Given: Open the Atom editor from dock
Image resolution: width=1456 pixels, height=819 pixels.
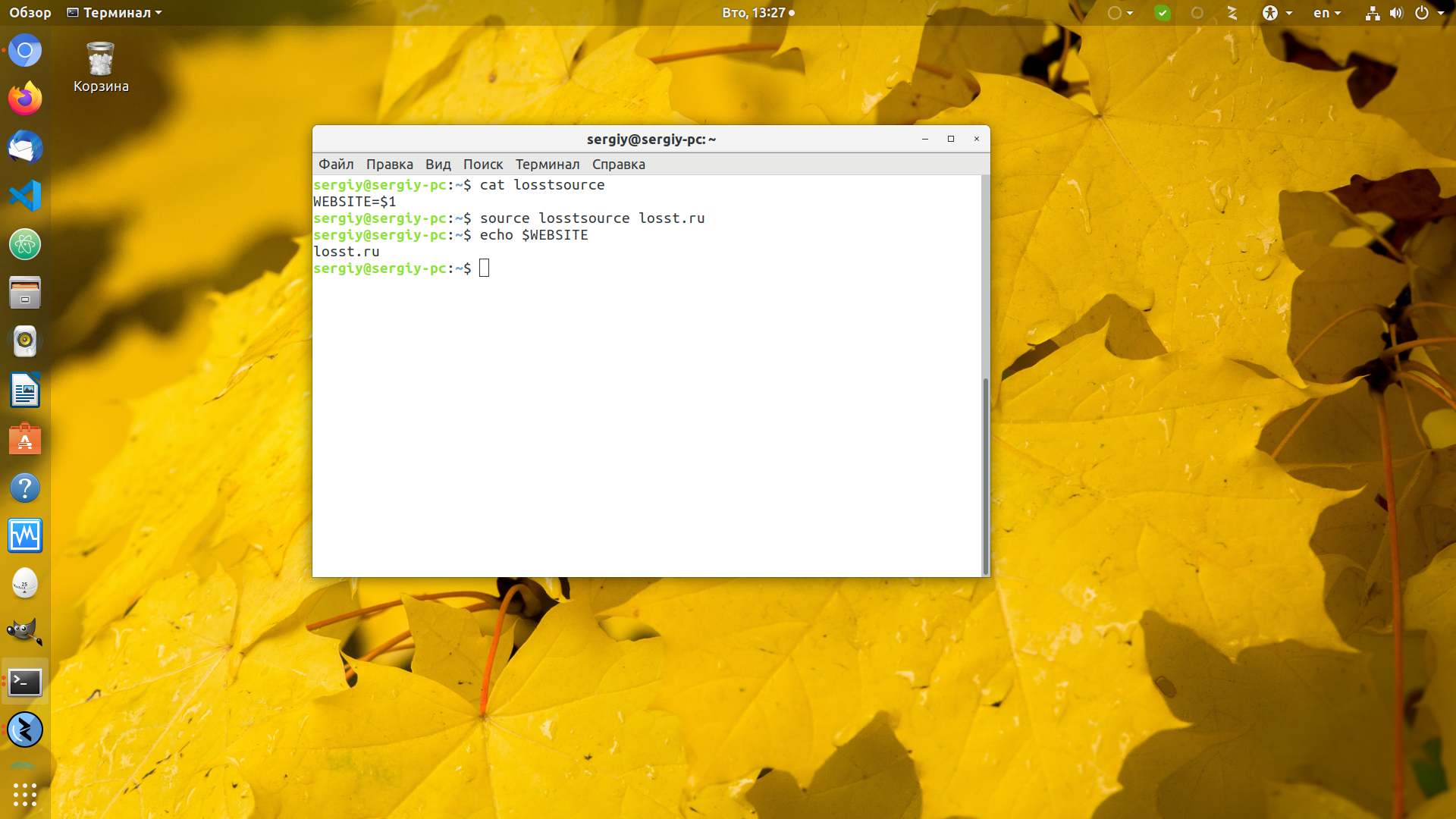Looking at the screenshot, I should click(25, 244).
